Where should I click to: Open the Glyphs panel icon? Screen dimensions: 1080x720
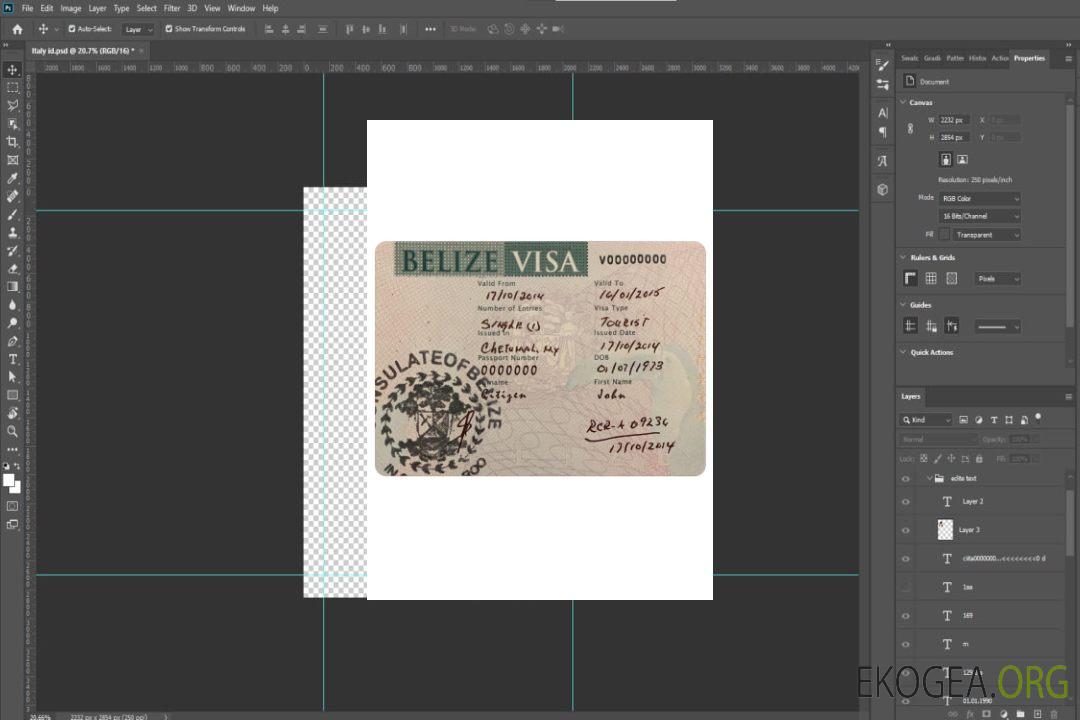tap(883, 161)
